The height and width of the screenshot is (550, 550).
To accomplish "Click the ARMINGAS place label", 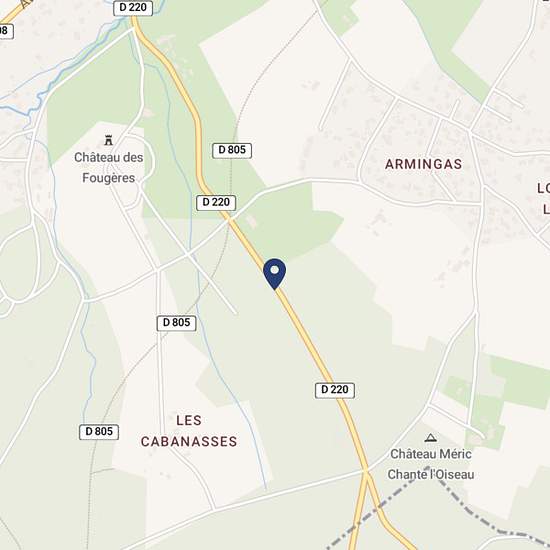I will (x=423, y=164).
